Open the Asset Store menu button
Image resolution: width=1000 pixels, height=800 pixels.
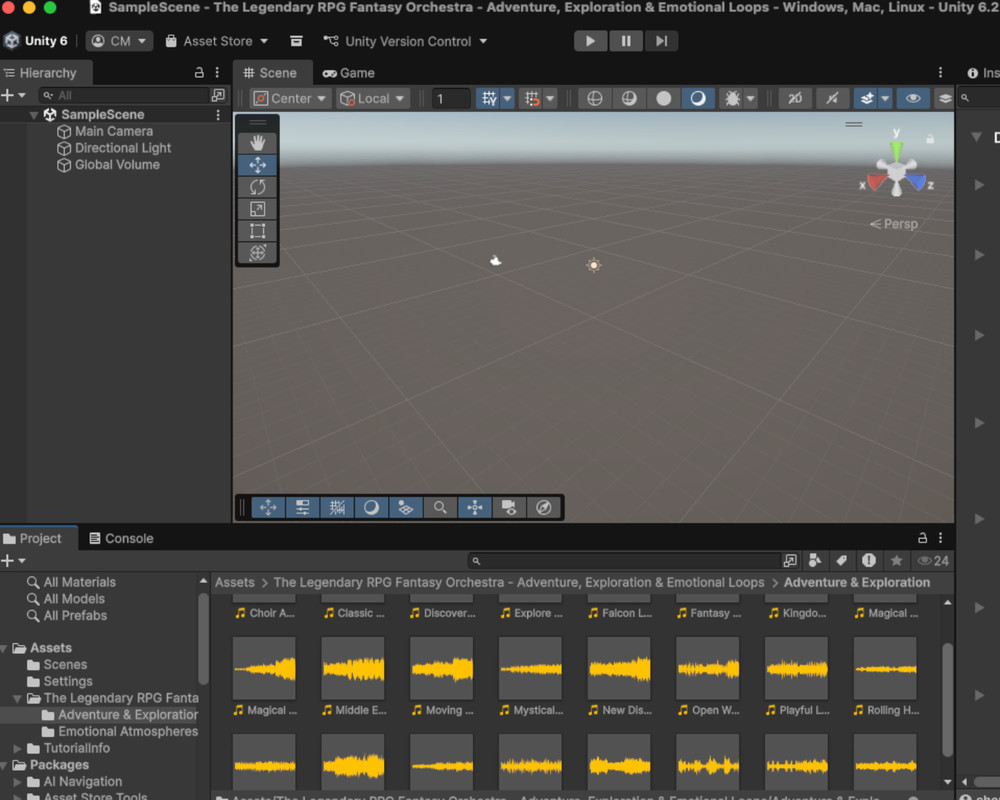pos(216,41)
